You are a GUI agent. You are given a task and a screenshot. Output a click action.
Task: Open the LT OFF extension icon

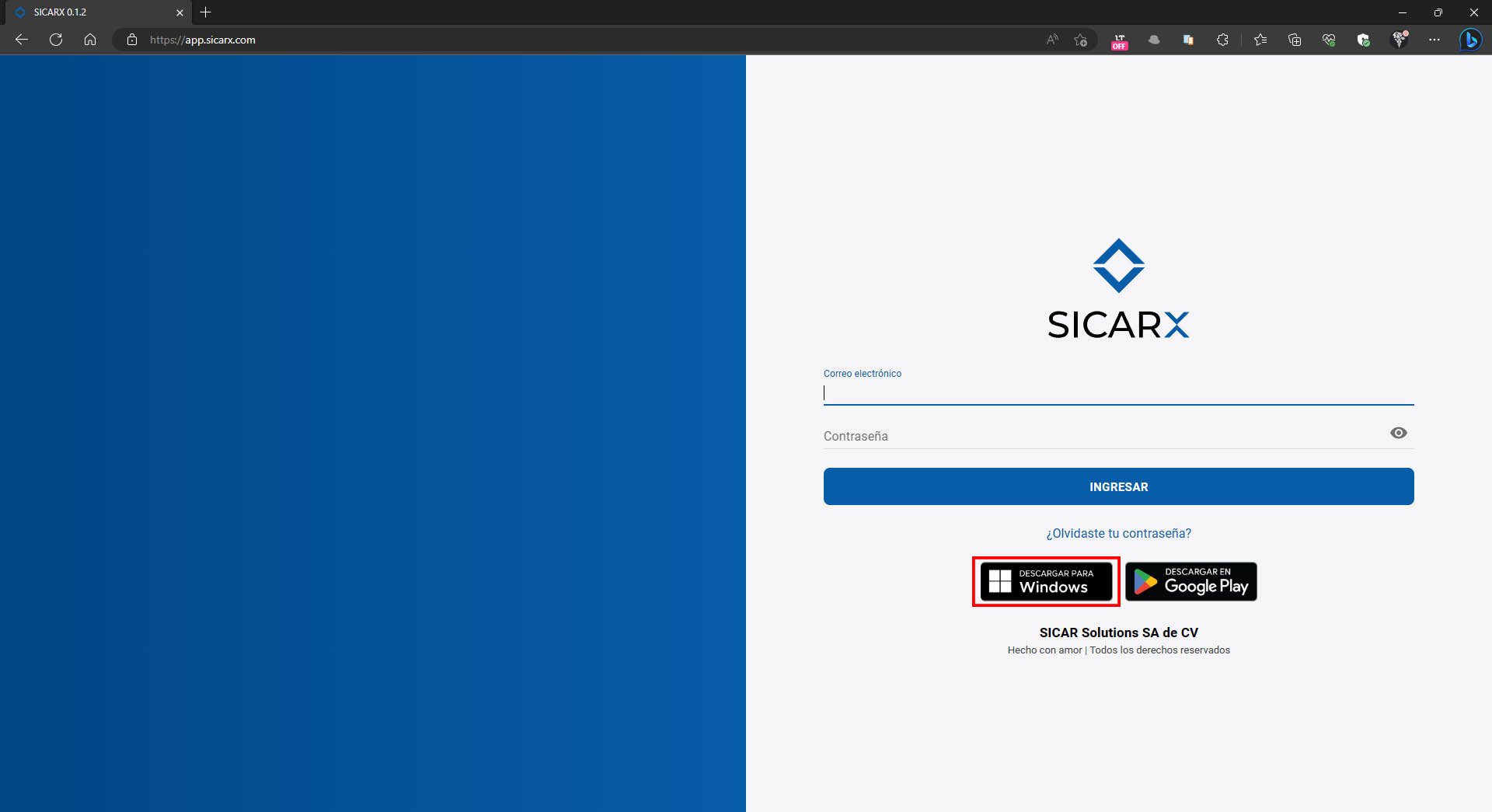pos(1119,41)
